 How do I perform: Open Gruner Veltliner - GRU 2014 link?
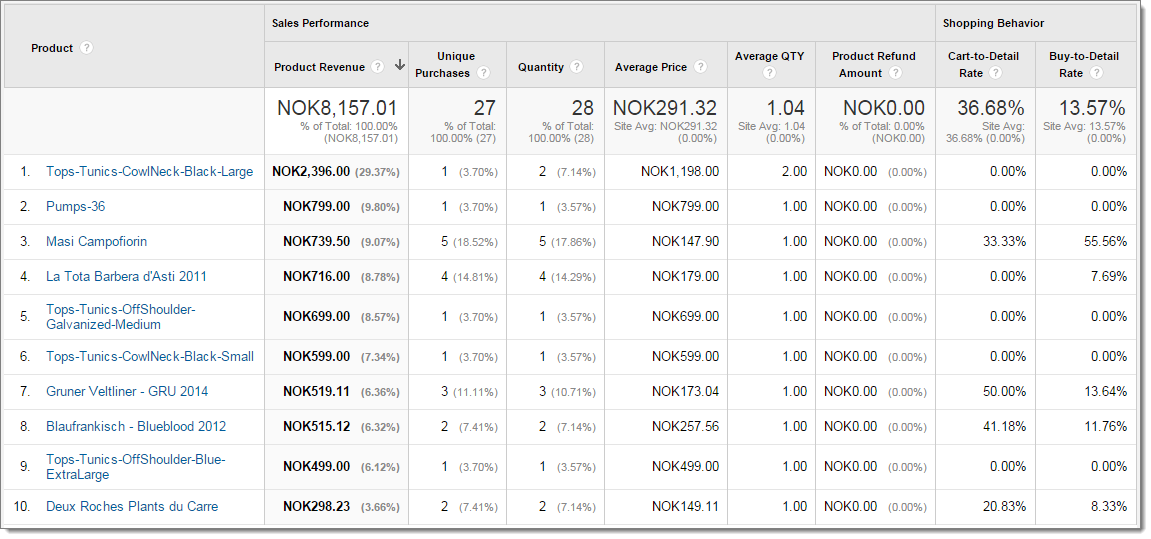pyautogui.click(x=127, y=392)
